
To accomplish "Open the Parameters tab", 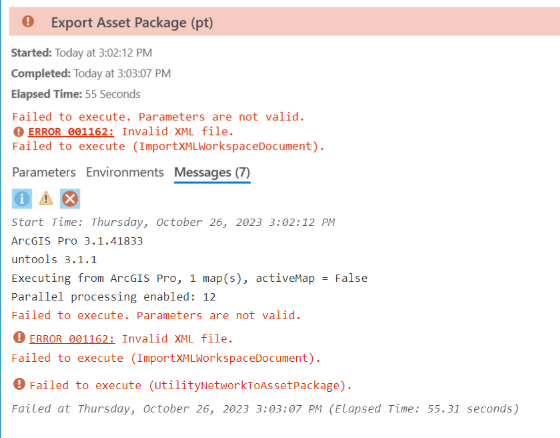I will coord(44,172).
